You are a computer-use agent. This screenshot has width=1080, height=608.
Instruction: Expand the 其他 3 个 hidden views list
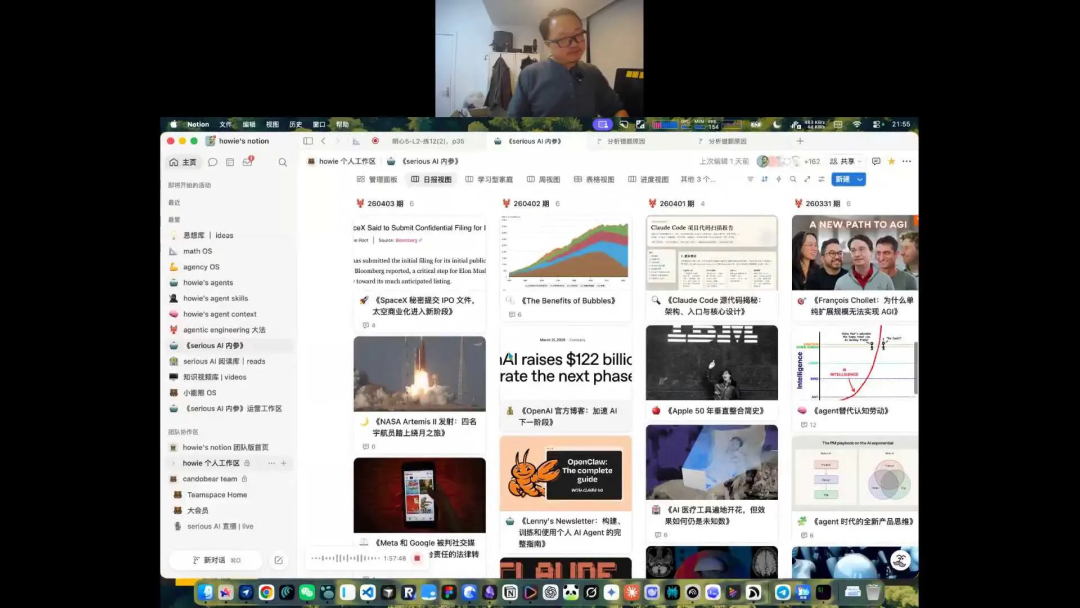pos(698,179)
